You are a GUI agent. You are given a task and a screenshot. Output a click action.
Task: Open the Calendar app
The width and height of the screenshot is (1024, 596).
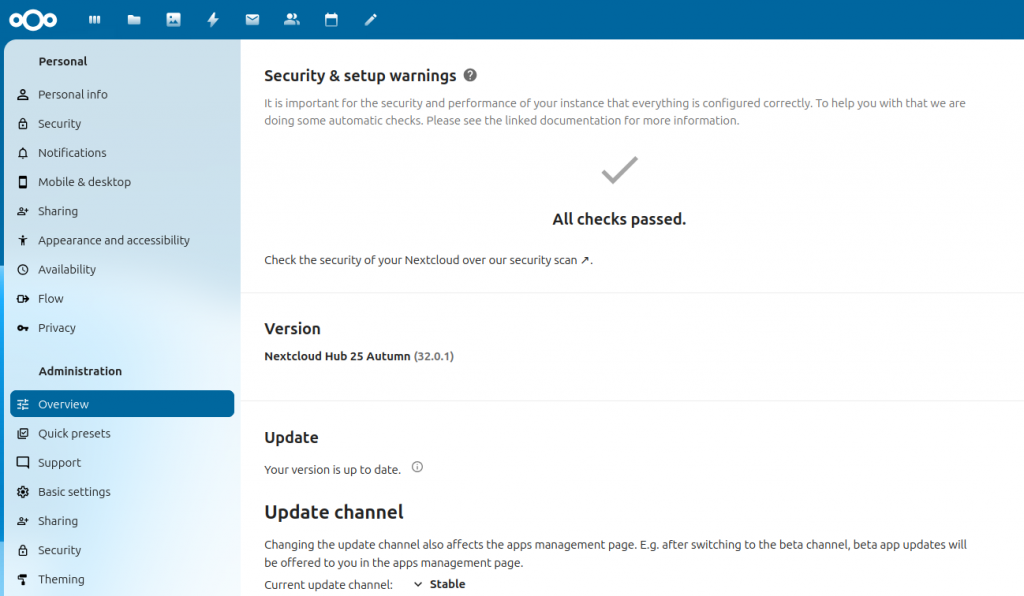pyautogui.click(x=331, y=18)
